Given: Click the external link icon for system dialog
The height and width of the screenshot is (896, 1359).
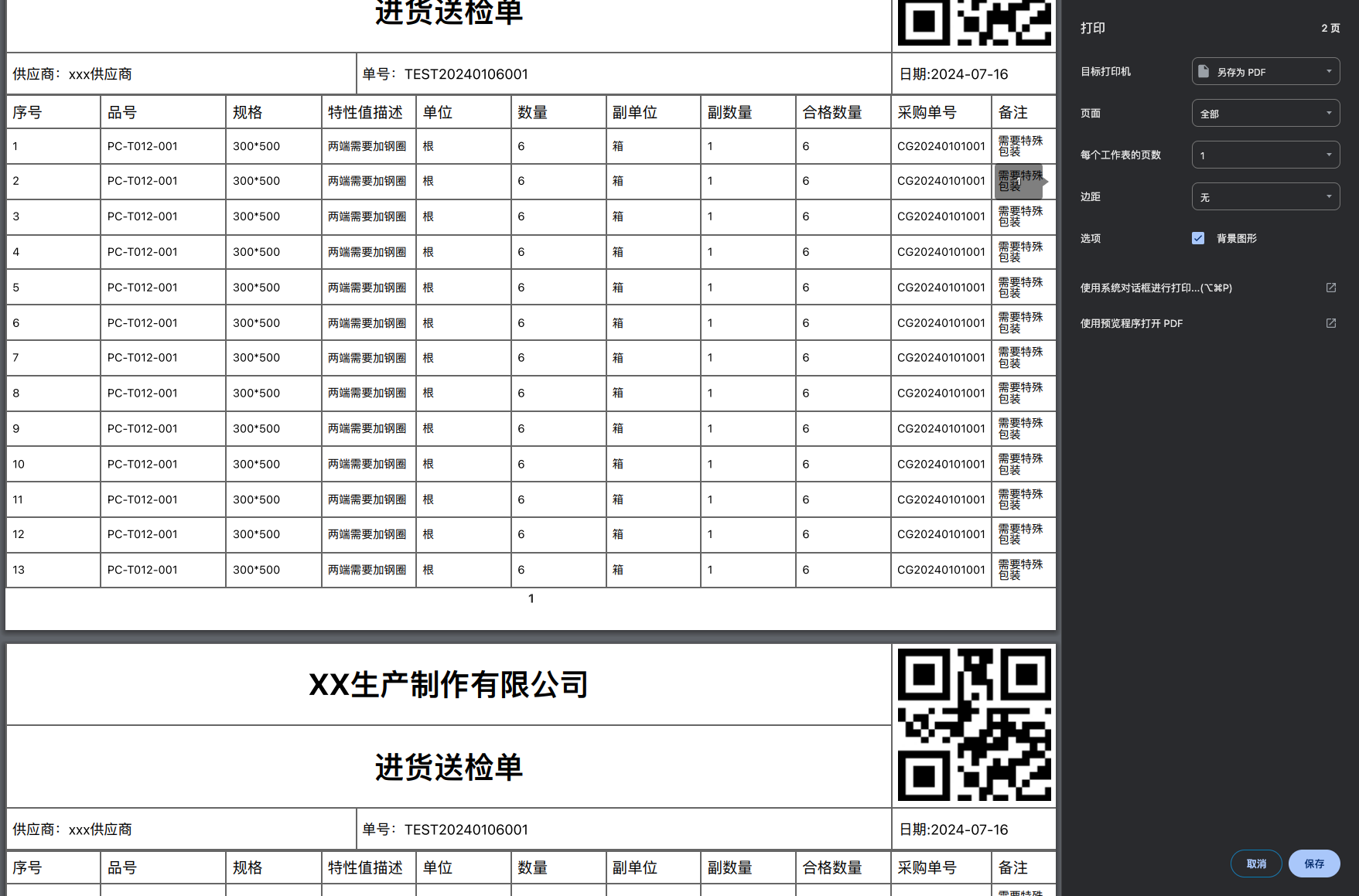Looking at the screenshot, I should tap(1330, 288).
